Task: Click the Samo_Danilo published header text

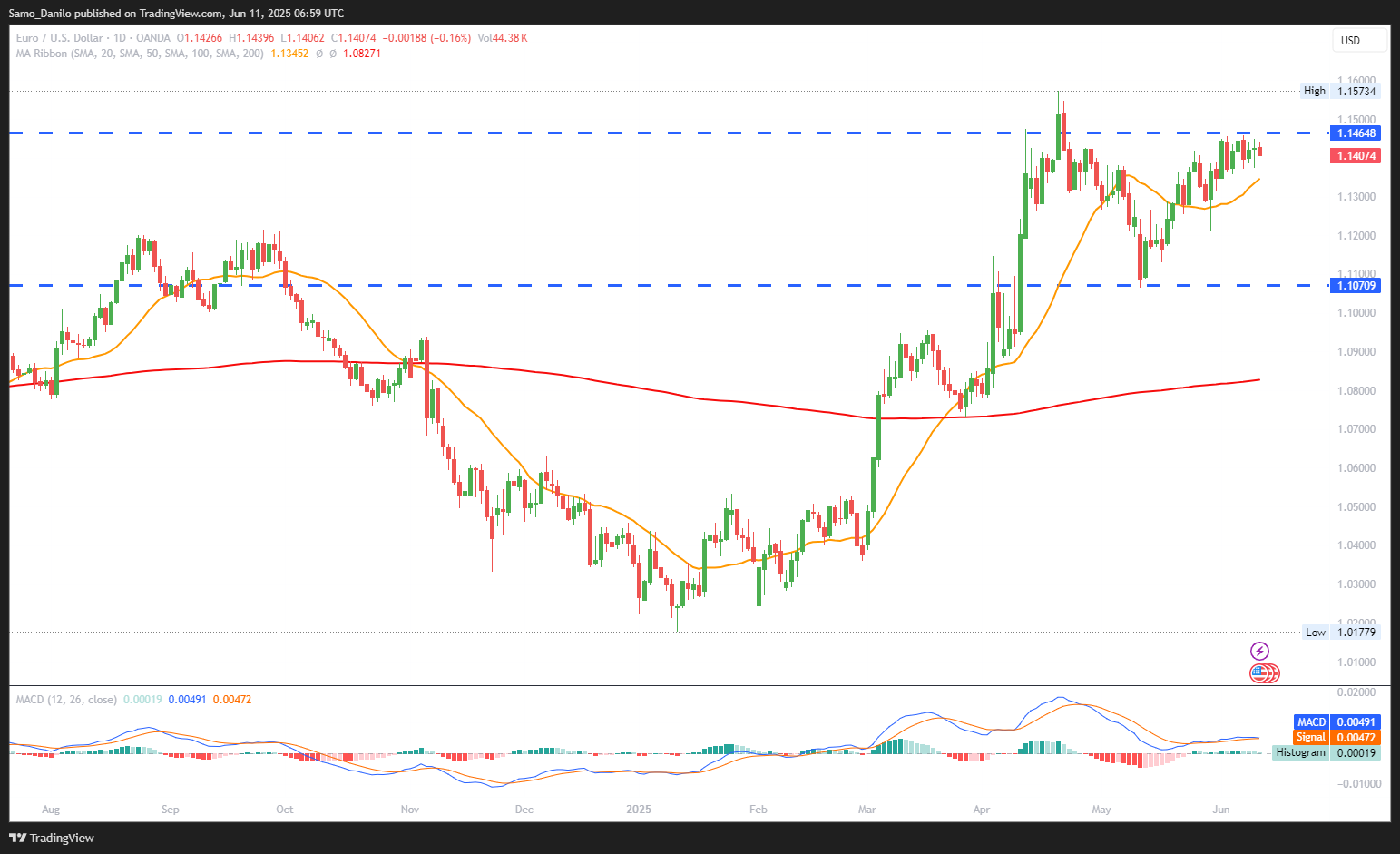Action: click(176, 14)
